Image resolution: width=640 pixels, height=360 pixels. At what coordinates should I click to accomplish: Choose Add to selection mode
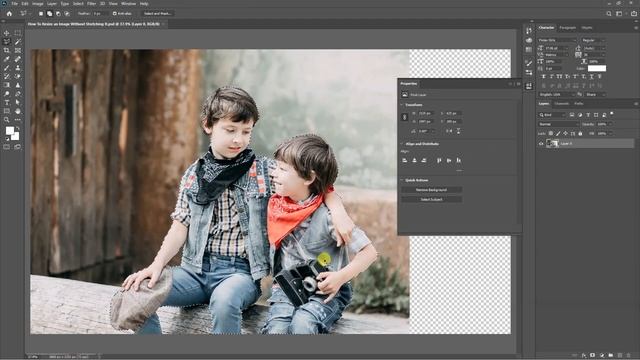(x=49, y=13)
